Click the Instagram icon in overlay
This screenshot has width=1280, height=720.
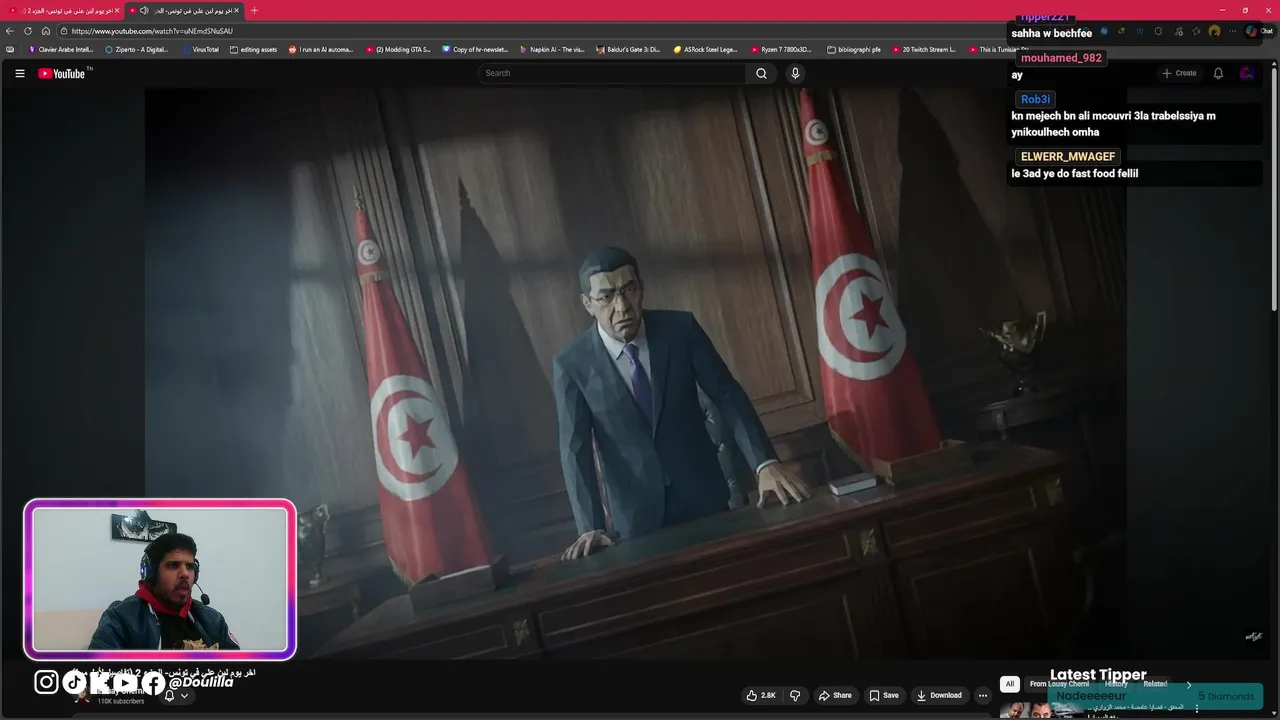[x=47, y=682]
